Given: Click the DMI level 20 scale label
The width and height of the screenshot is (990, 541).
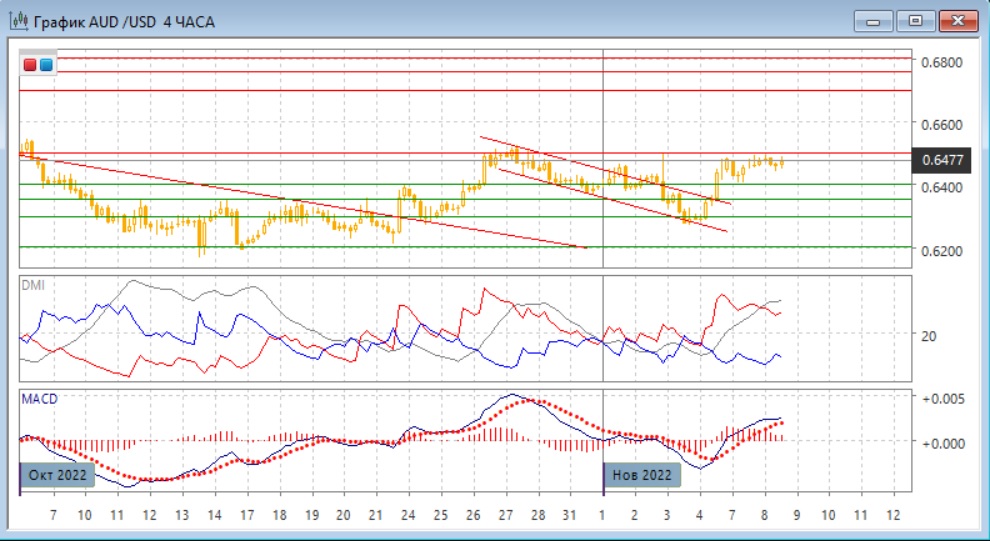Looking at the screenshot, I should pos(928,336).
